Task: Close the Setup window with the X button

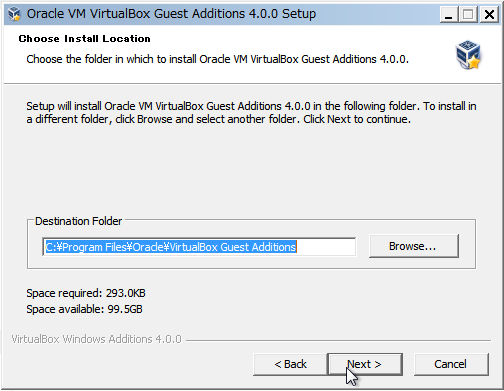Action: 489,14
